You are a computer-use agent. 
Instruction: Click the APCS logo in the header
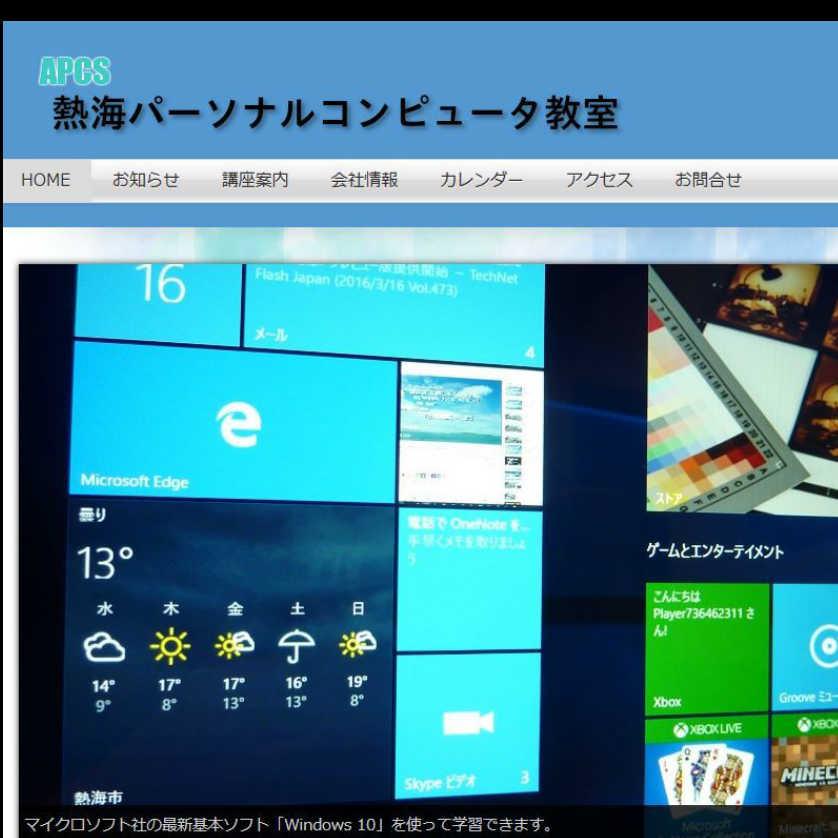tap(75, 71)
